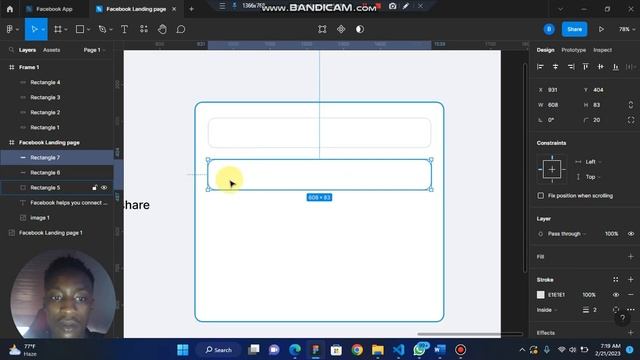Toggle layer visibility in Layer section

631,234
